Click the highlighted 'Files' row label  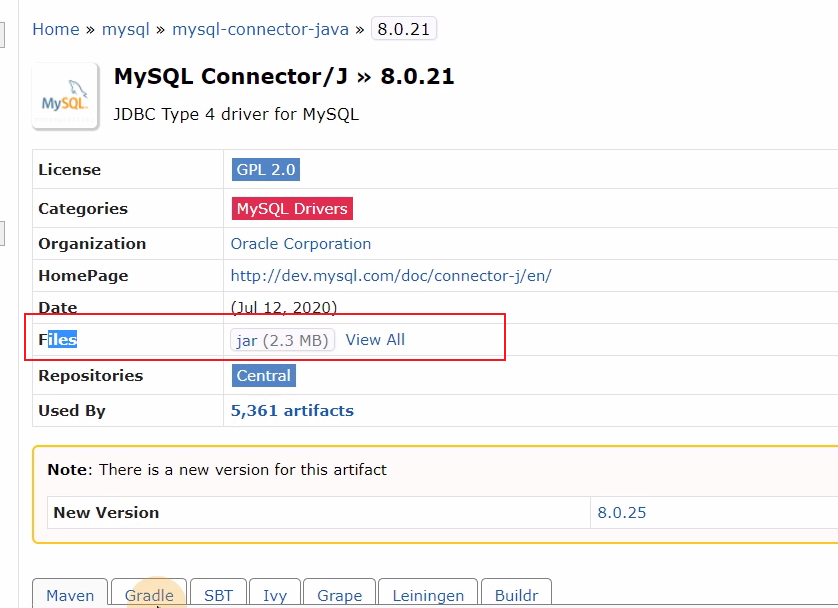click(58, 339)
